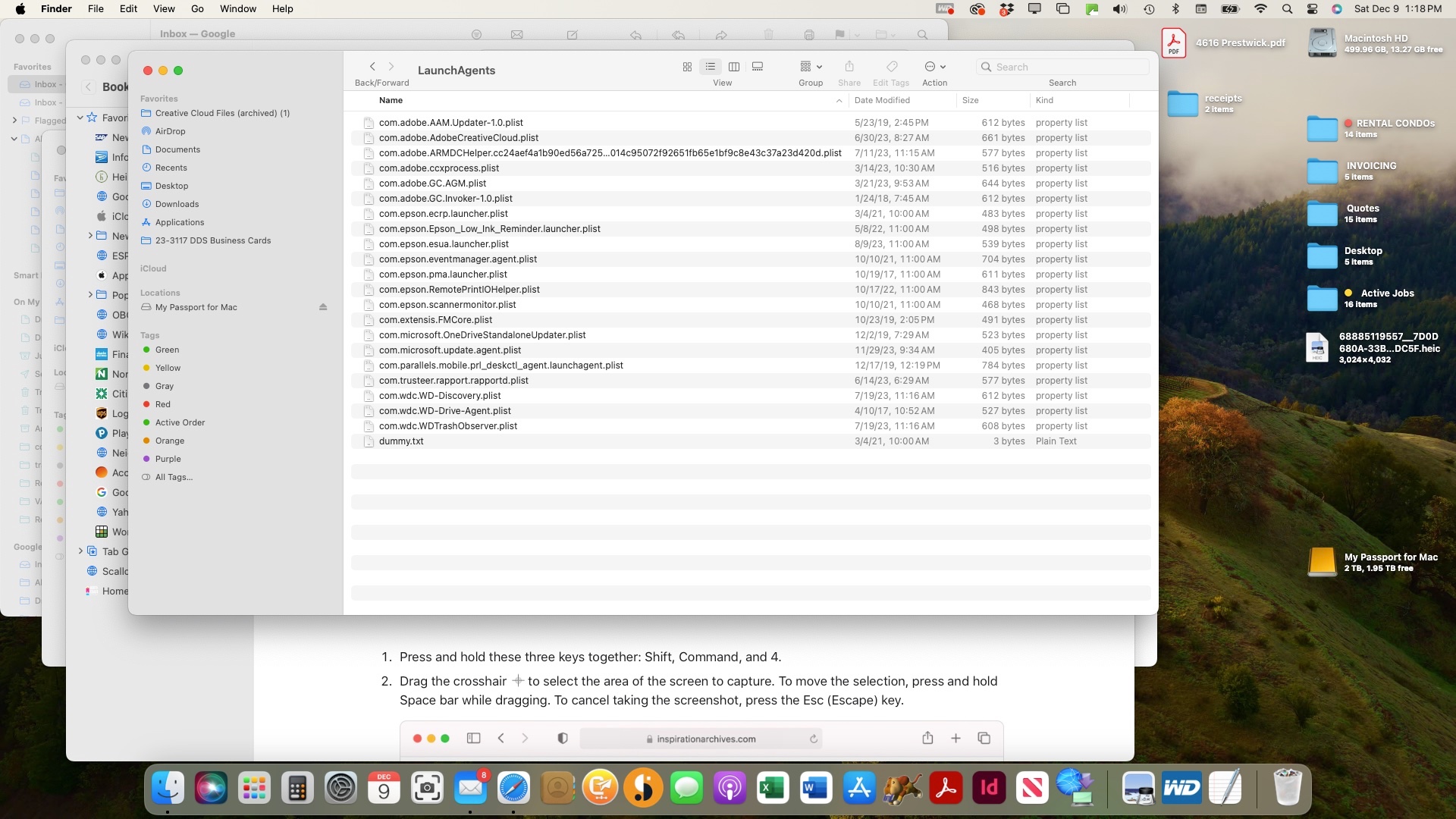Screen dimensions: 1456x819
Task: Open InDesign from the Dock
Action: (x=987, y=788)
